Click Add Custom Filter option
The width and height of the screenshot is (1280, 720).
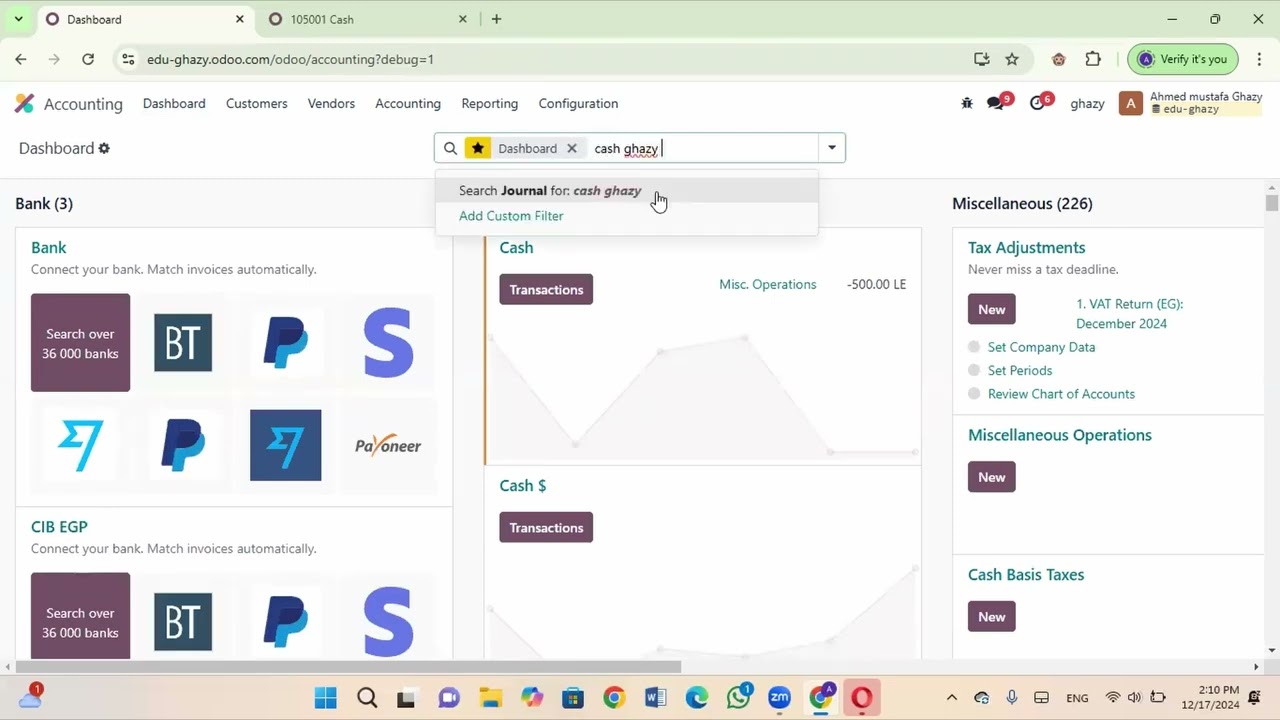(x=511, y=216)
